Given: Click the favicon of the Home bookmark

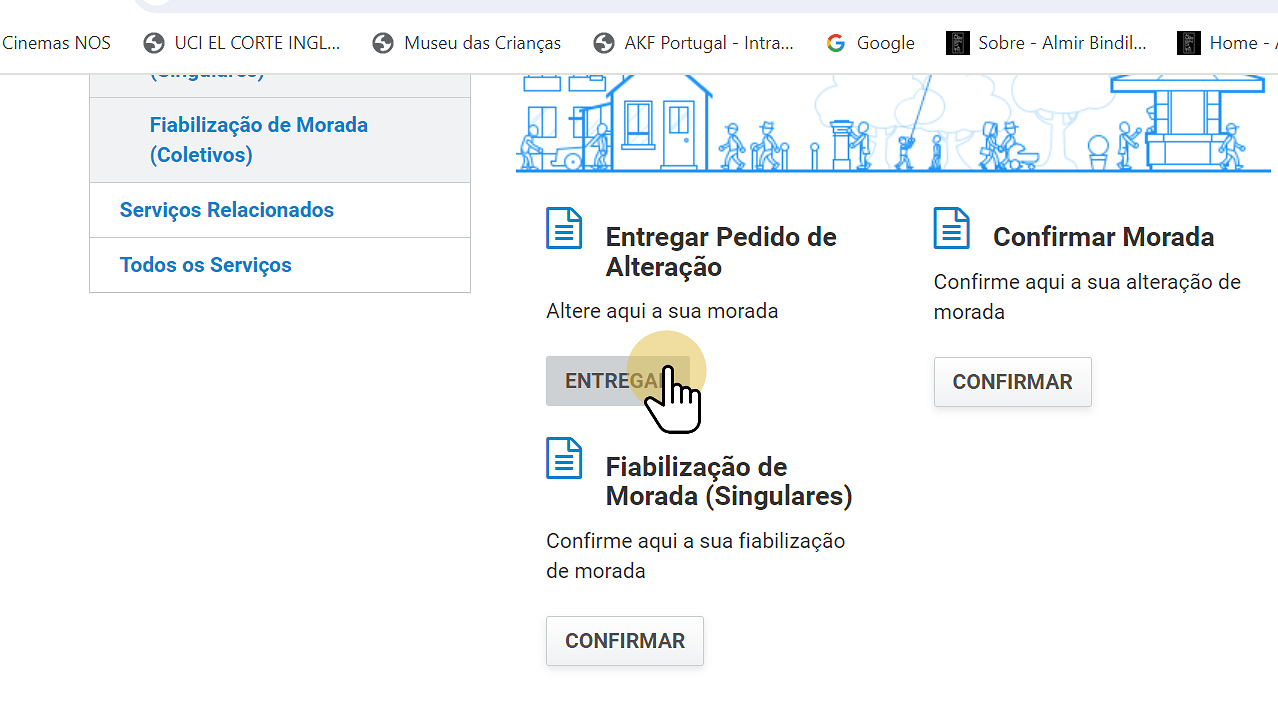Looking at the screenshot, I should point(1188,43).
